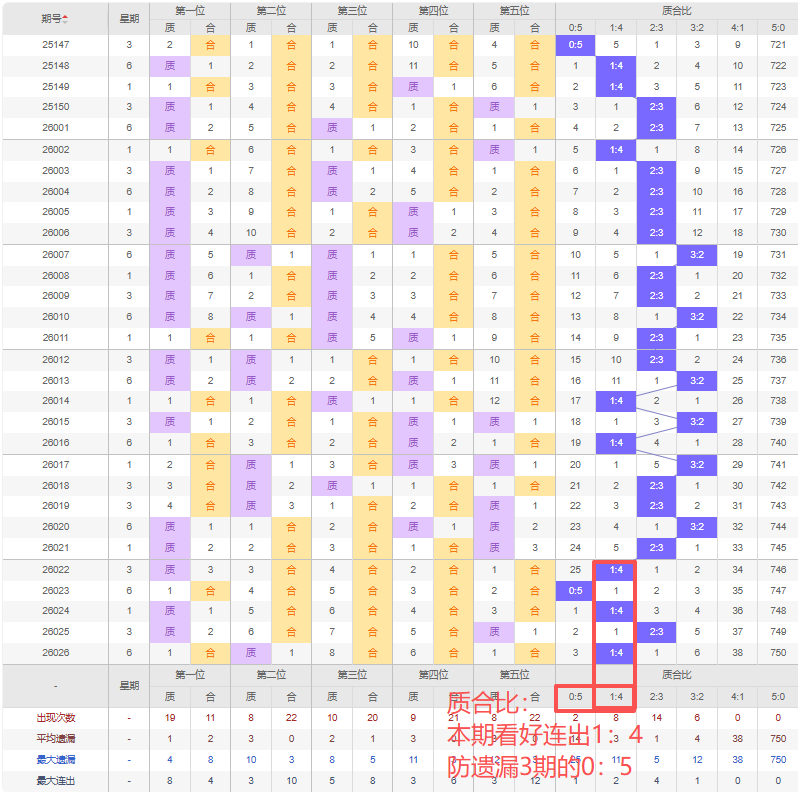Click the 第四位 header below row 26026
Image resolution: width=798 pixels, height=792 pixels.
coord(433,675)
